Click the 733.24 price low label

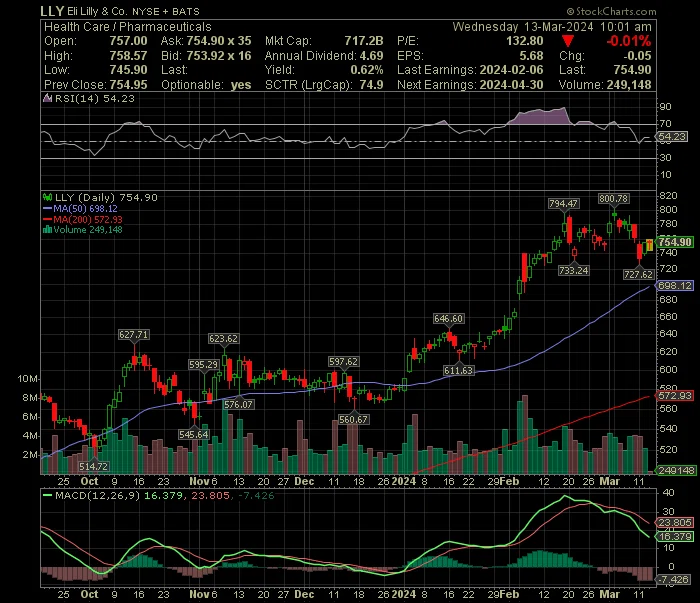574,270
